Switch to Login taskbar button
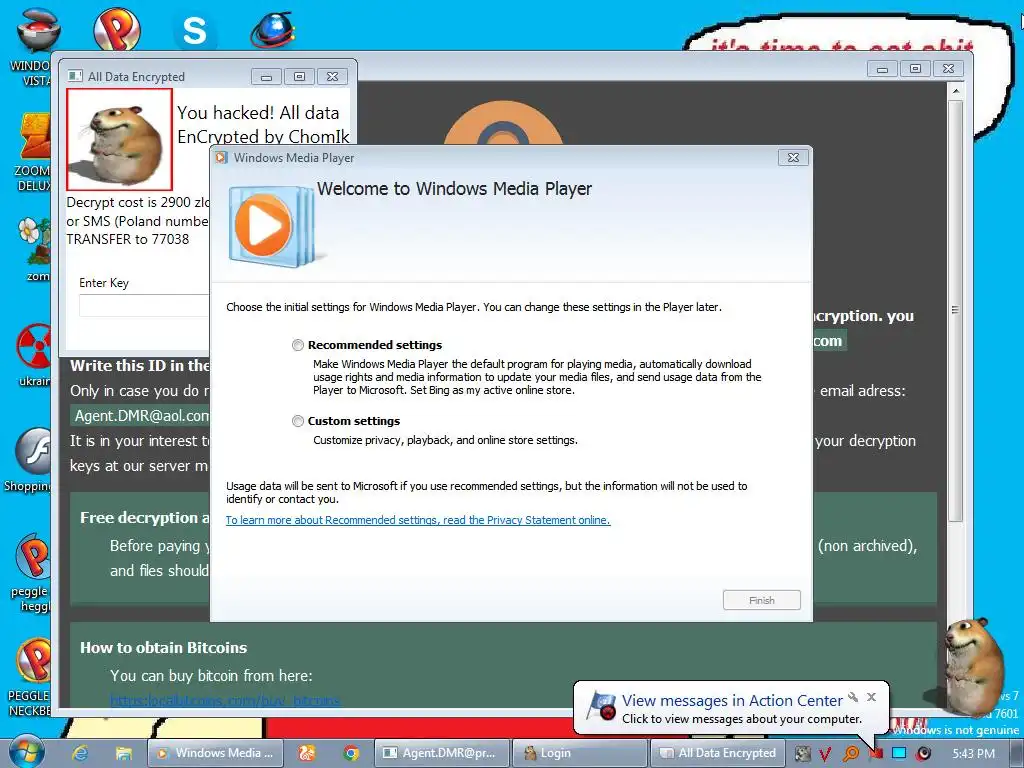This screenshot has width=1024, height=768. tap(579, 753)
